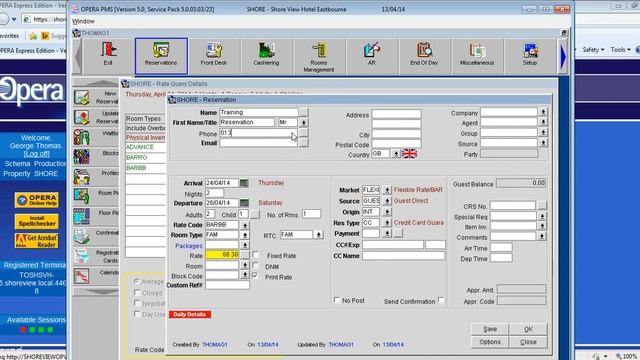Image resolution: width=640 pixels, height=360 pixels.
Task: Click Calendar sidebar icon
Action: [x=82, y=276]
